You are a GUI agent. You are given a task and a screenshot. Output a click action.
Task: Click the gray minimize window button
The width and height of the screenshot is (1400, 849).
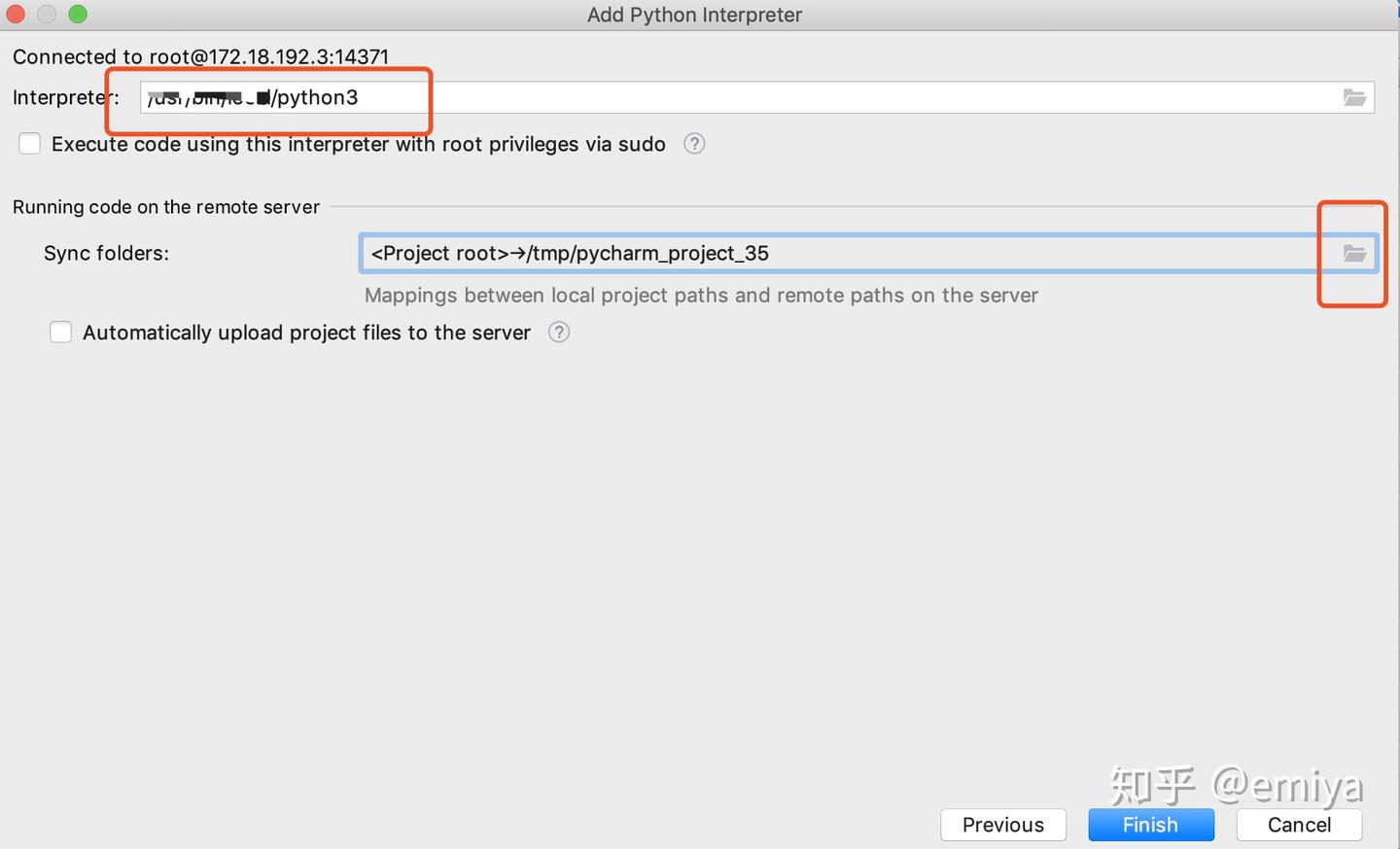47,14
